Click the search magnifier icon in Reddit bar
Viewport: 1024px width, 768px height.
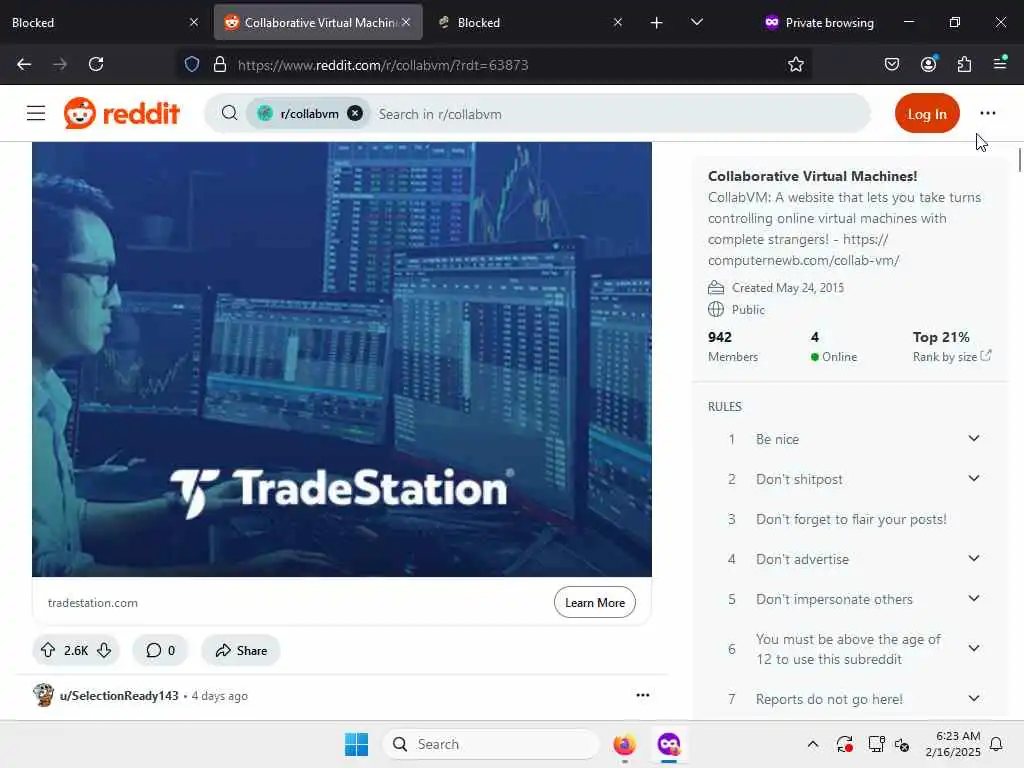[229, 113]
